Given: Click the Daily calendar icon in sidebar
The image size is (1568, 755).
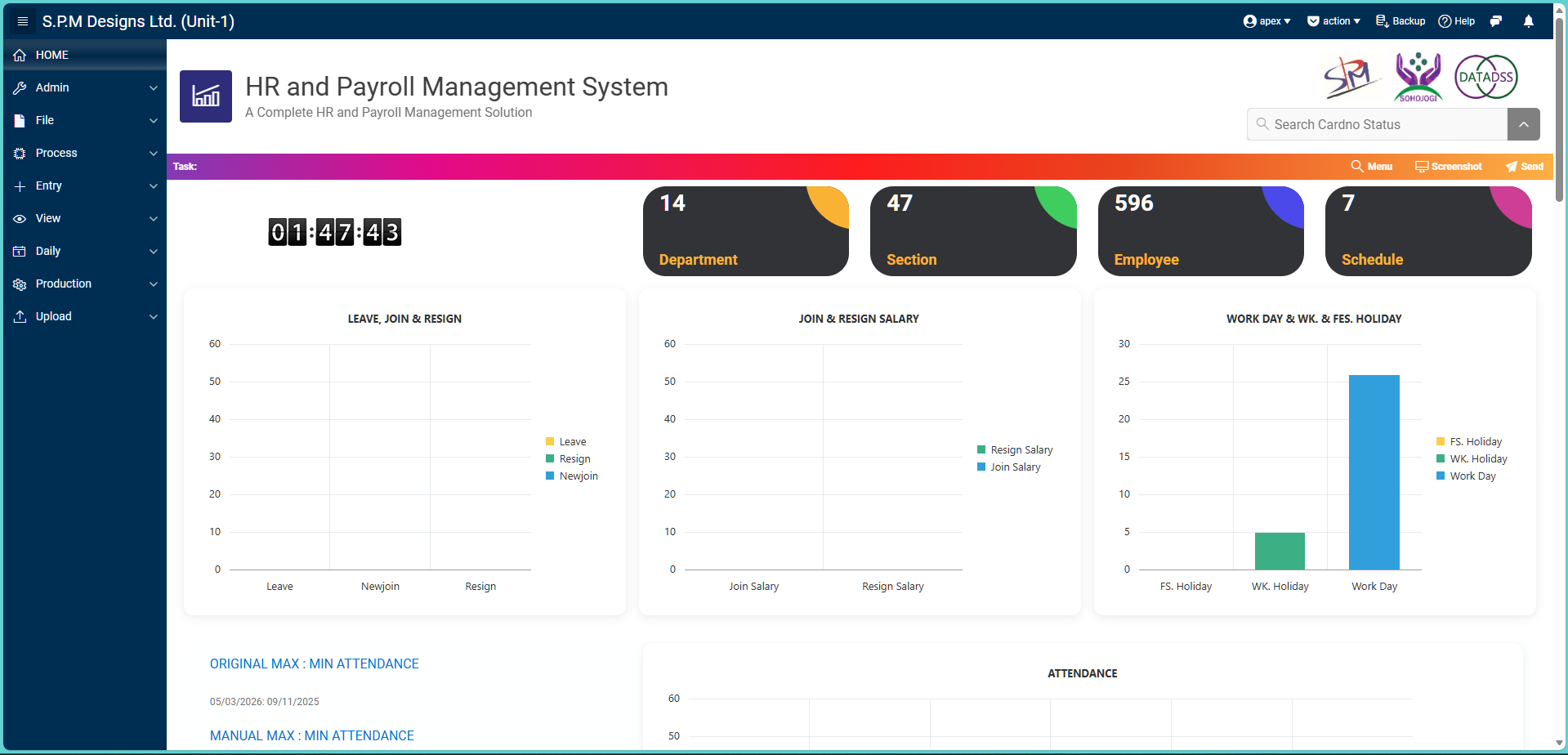Looking at the screenshot, I should 20,251.
